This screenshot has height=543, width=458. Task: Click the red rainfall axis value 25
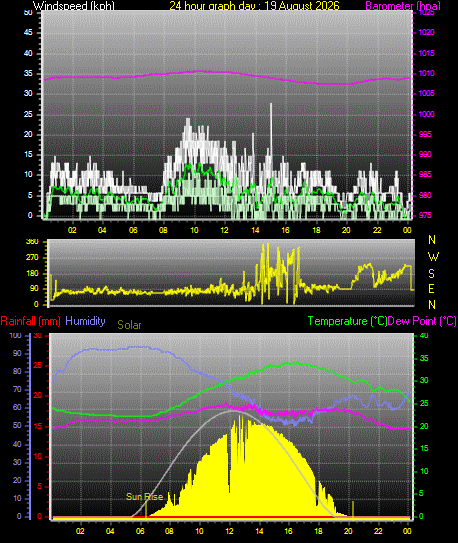[37, 366]
